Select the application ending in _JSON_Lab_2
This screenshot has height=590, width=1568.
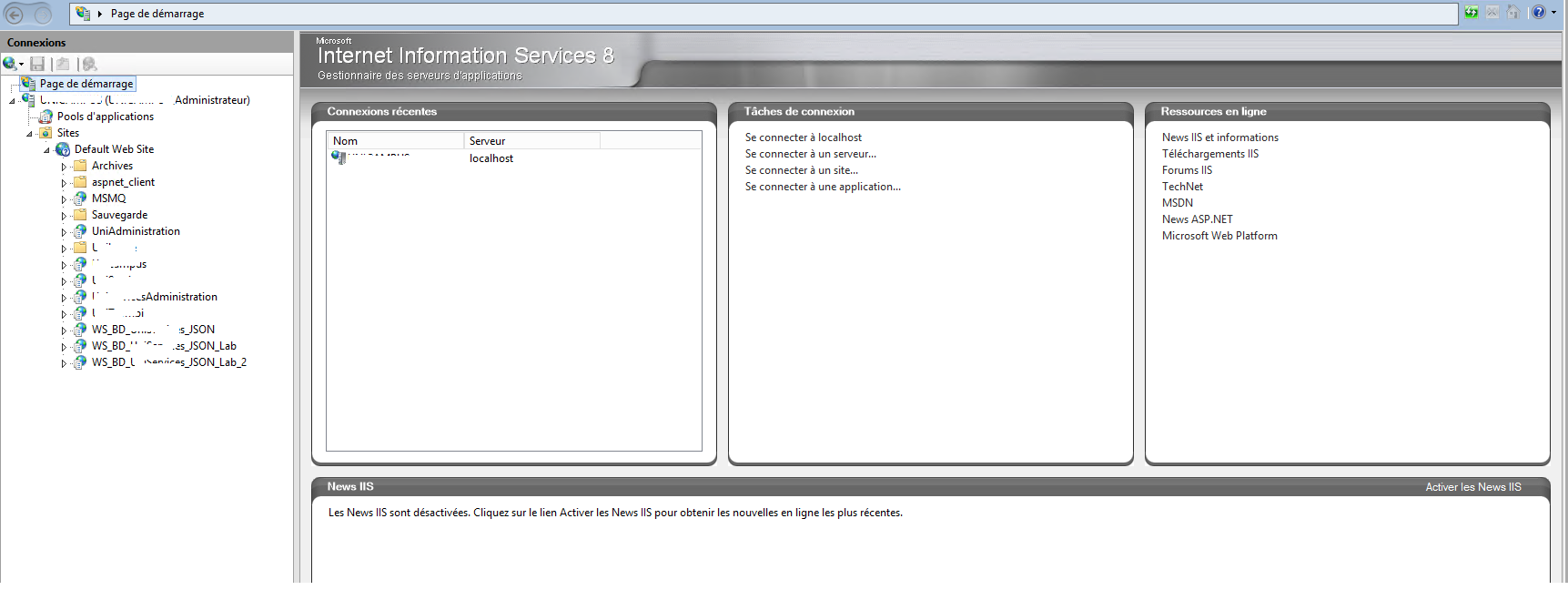point(168,362)
